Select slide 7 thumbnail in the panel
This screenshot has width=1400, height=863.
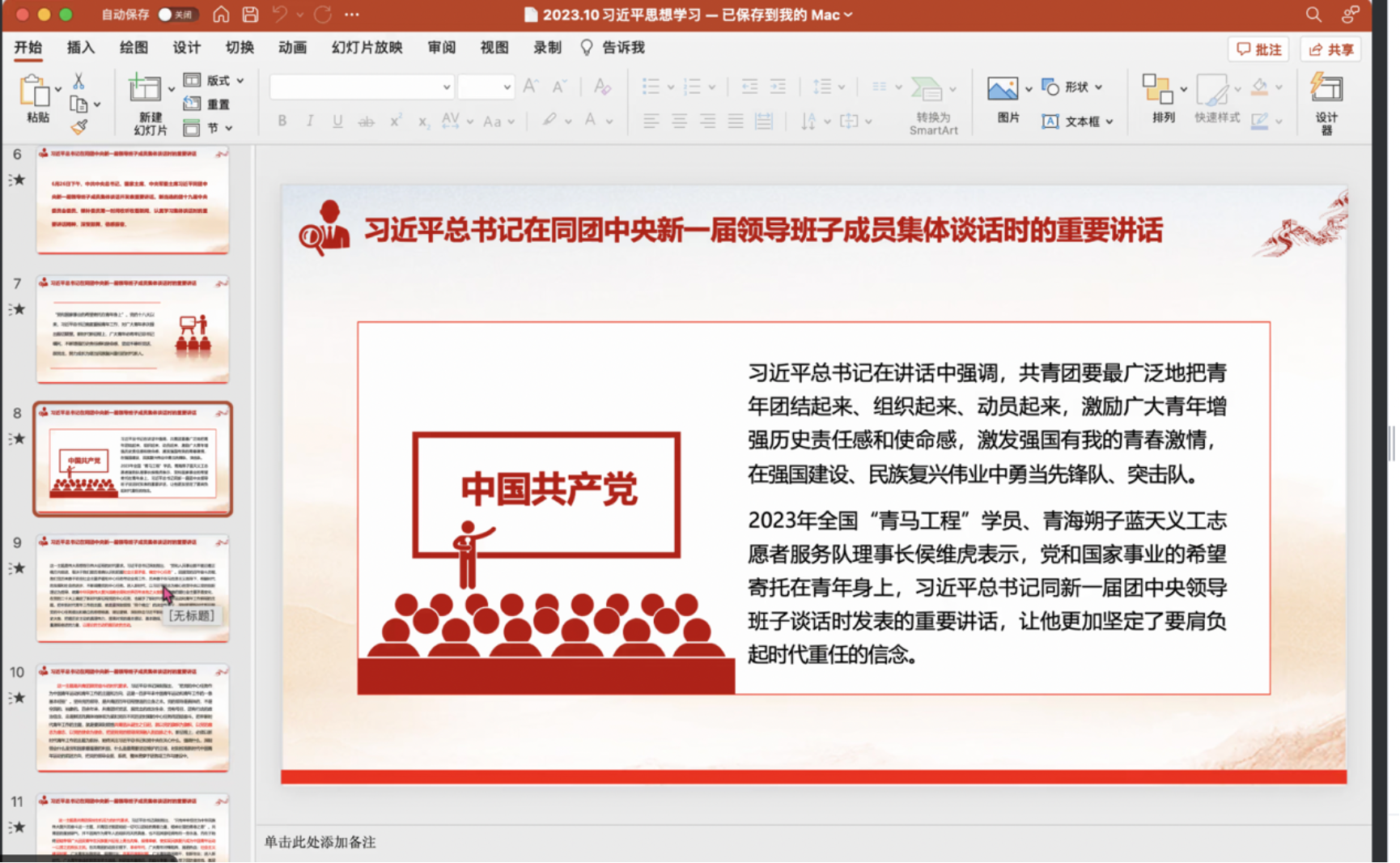click(132, 328)
